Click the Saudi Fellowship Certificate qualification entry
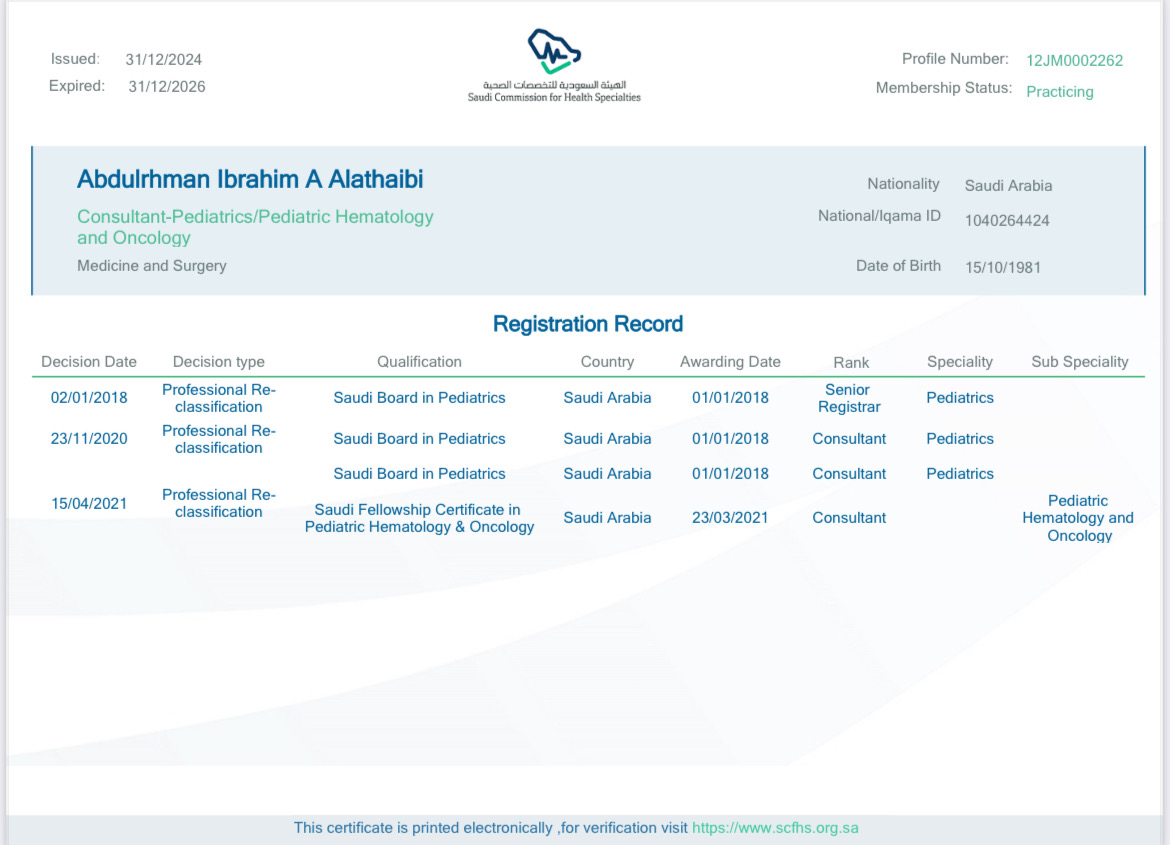This screenshot has width=1170, height=845. [419, 518]
